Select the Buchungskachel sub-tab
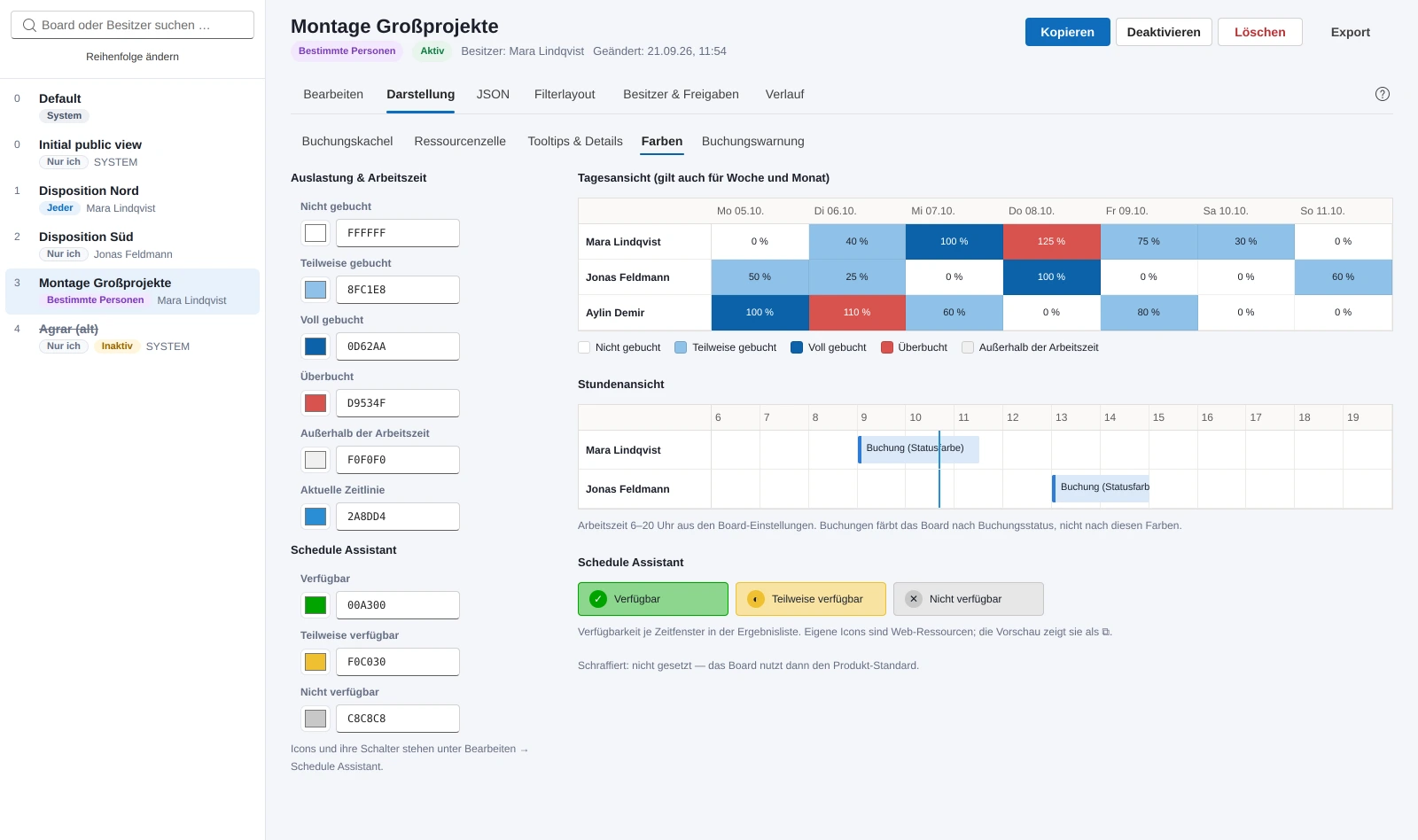 (x=347, y=141)
